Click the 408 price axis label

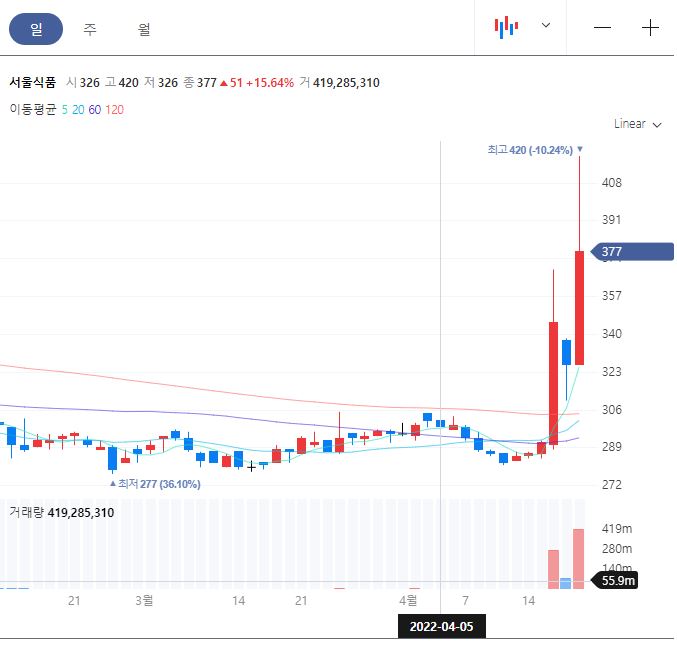(x=612, y=183)
